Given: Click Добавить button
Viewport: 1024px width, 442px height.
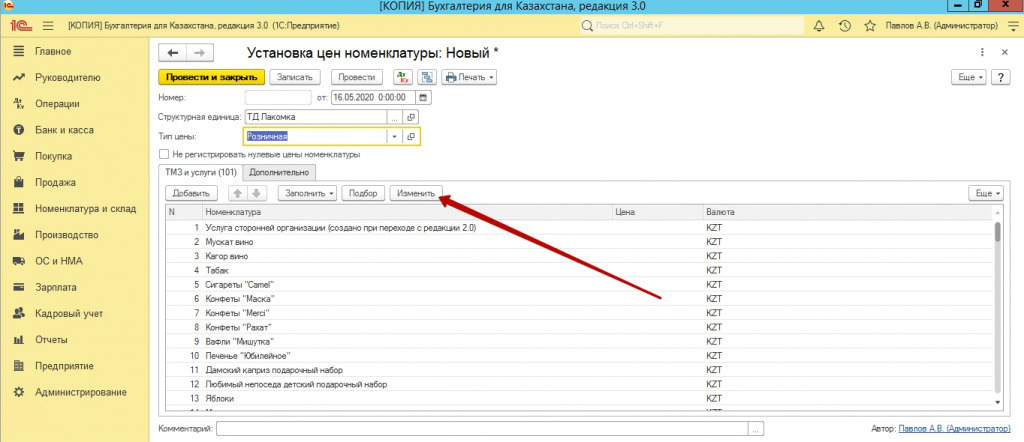Looking at the screenshot, I should pyautogui.click(x=191, y=193).
